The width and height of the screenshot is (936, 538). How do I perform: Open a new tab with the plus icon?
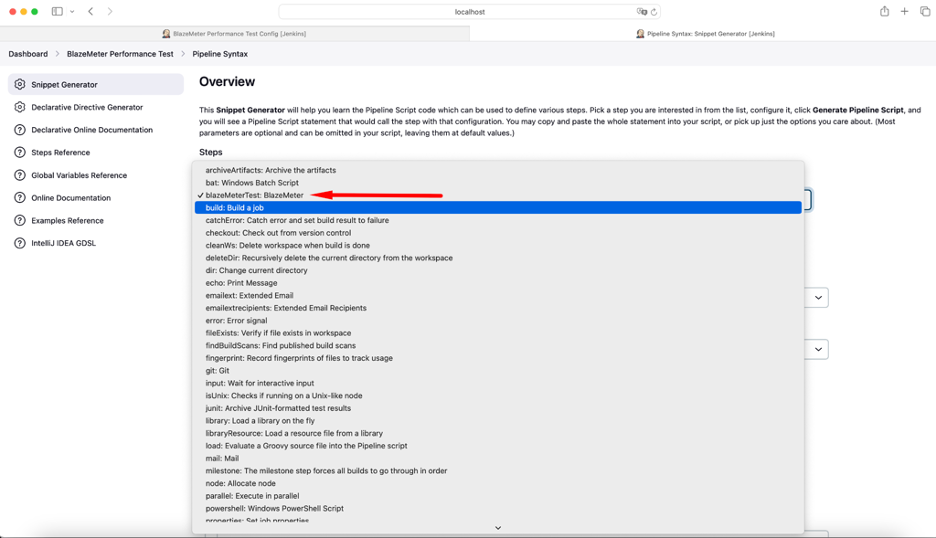[904, 11]
